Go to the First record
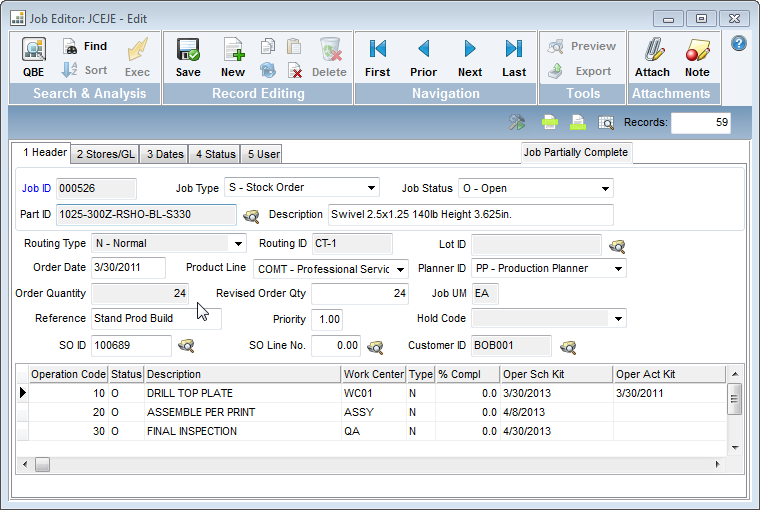760x510 pixels. pyautogui.click(x=378, y=58)
